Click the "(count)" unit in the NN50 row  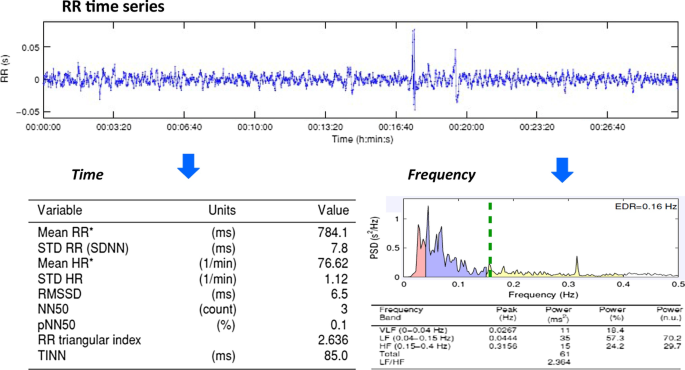coord(218,309)
